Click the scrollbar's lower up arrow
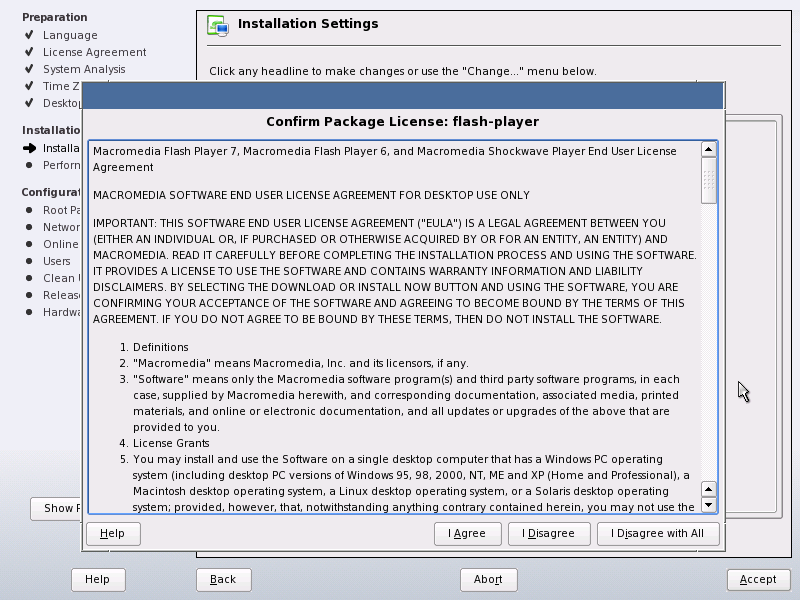Screen dimensions: 800x600 pyautogui.click(x=708, y=489)
